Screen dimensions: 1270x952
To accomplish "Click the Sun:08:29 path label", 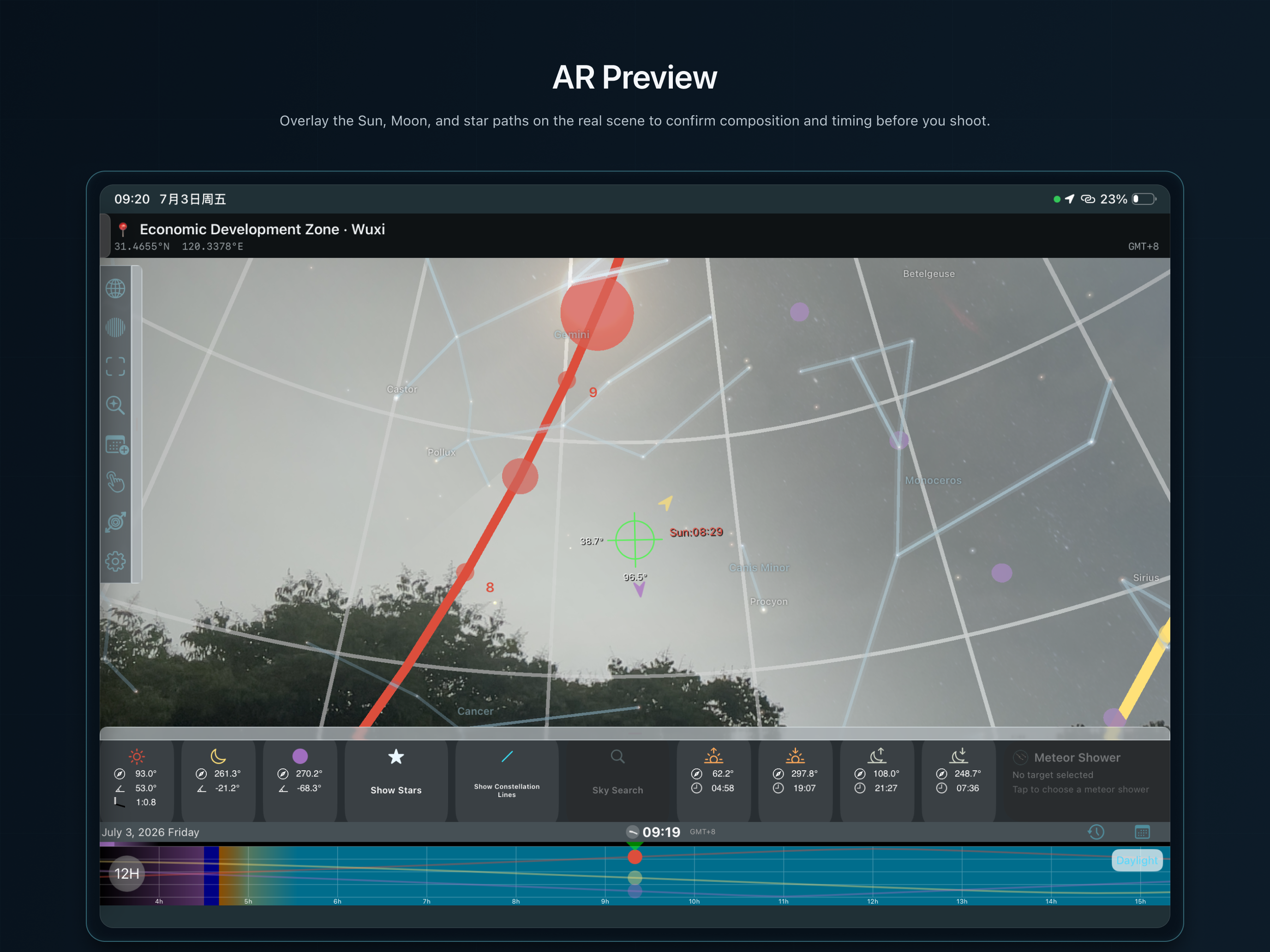I will click(x=696, y=532).
